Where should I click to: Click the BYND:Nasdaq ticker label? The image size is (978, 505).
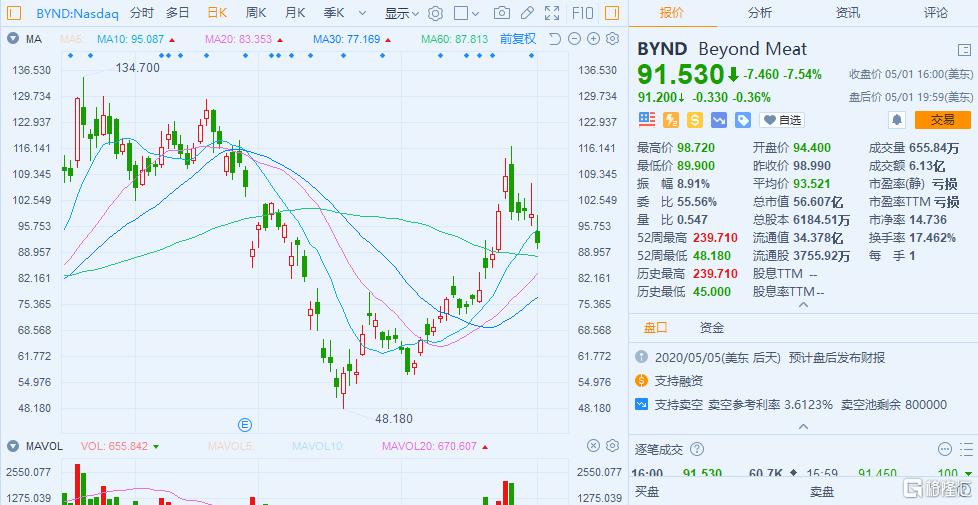[77, 13]
